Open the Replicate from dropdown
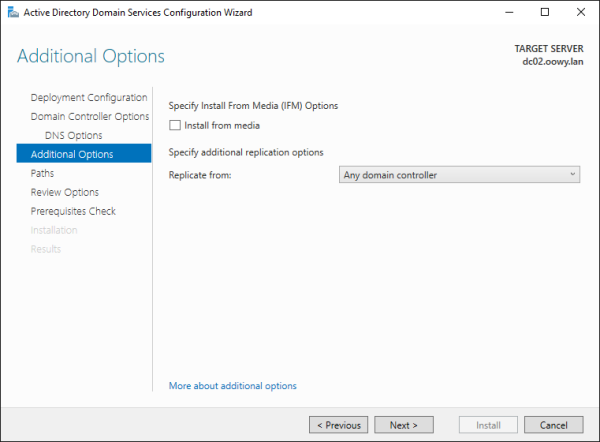This screenshot has width=600, height=442. click(x=460, y=175)
